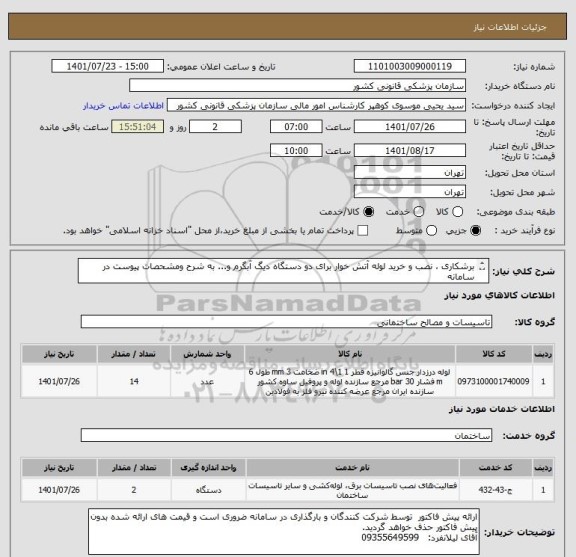This screenshot has width=576, height=557.
Task: Click the delivery city field تهران
Action: coord(410,192)
